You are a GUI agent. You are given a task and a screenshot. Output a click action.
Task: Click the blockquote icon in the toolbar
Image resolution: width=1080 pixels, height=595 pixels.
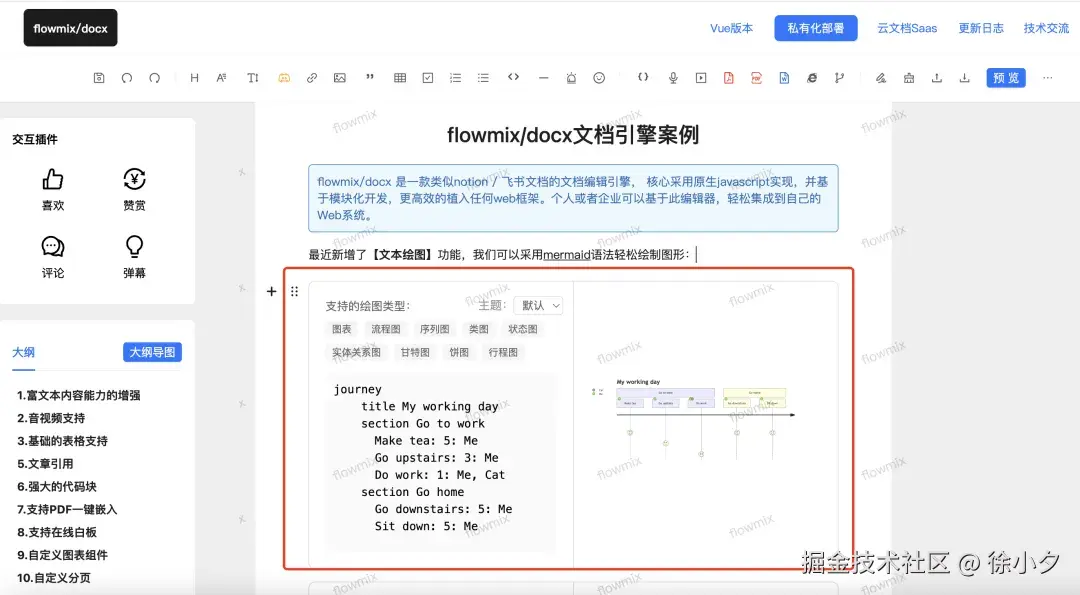[369, 77]
